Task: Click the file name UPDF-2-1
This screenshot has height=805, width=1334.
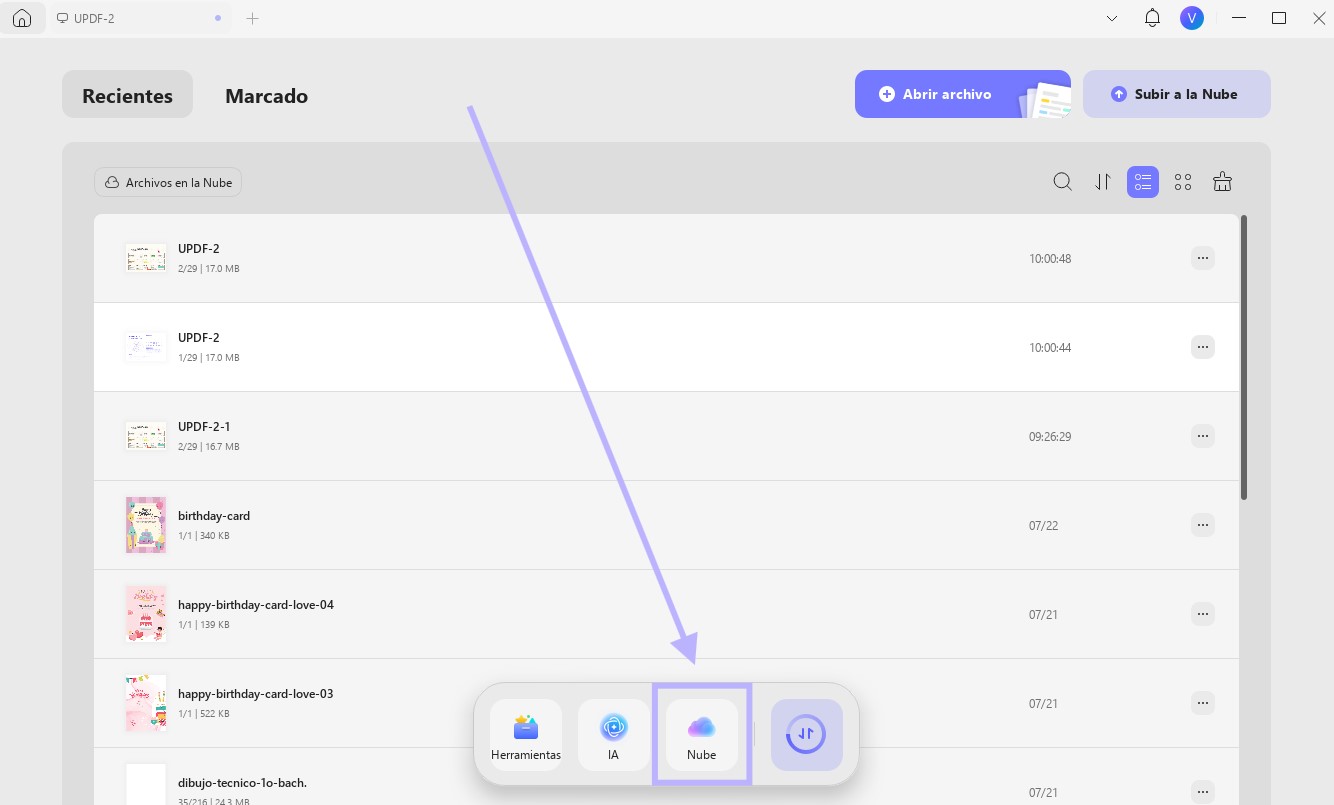Action: (x=204, y=427)
